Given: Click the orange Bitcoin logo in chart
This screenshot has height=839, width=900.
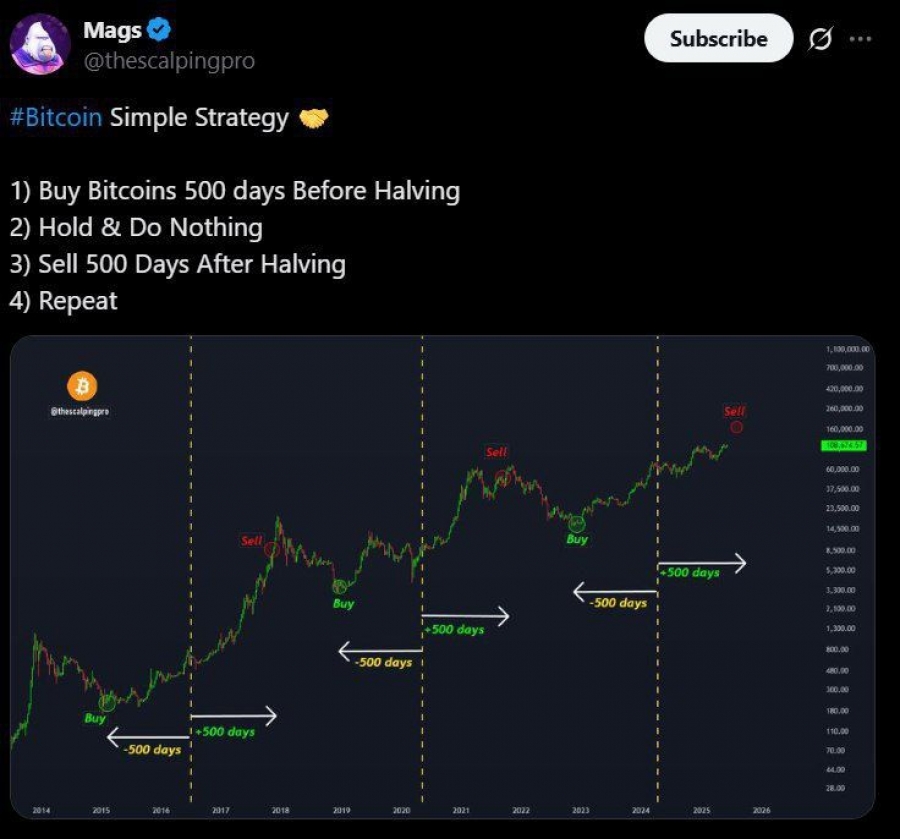Looking at the screenshot, I should (x=82, y=386).
